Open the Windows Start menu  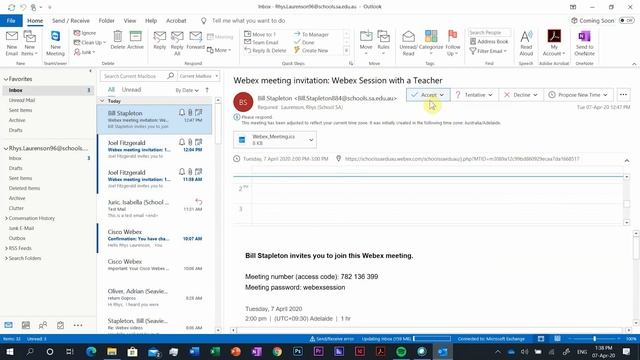pos(9,351)
